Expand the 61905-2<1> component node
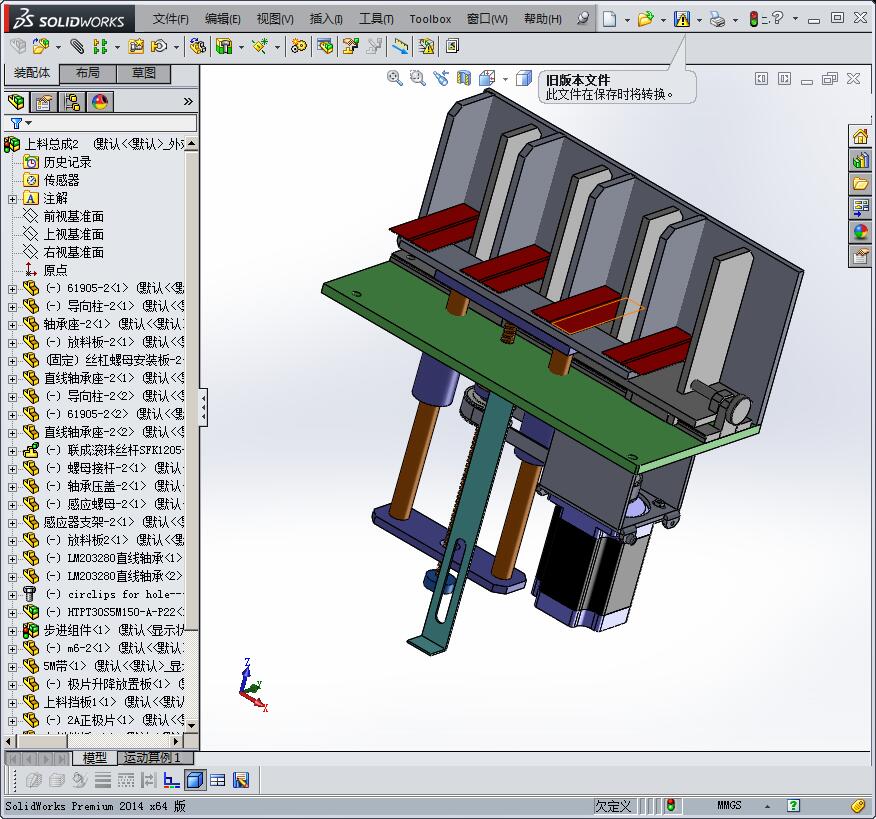876x819 pixels. [12, 289]
